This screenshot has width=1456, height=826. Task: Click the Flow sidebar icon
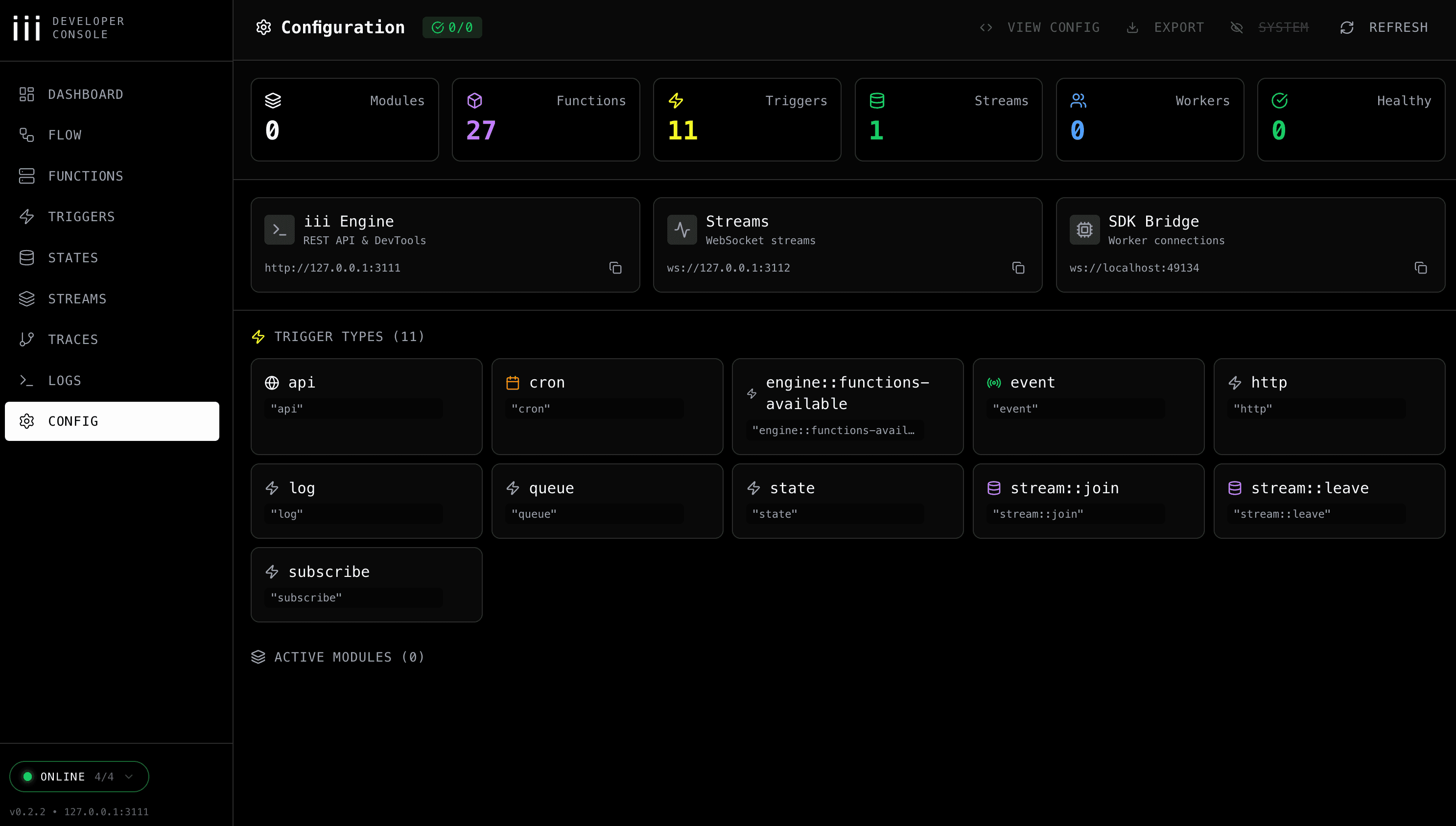pos(26,135)
